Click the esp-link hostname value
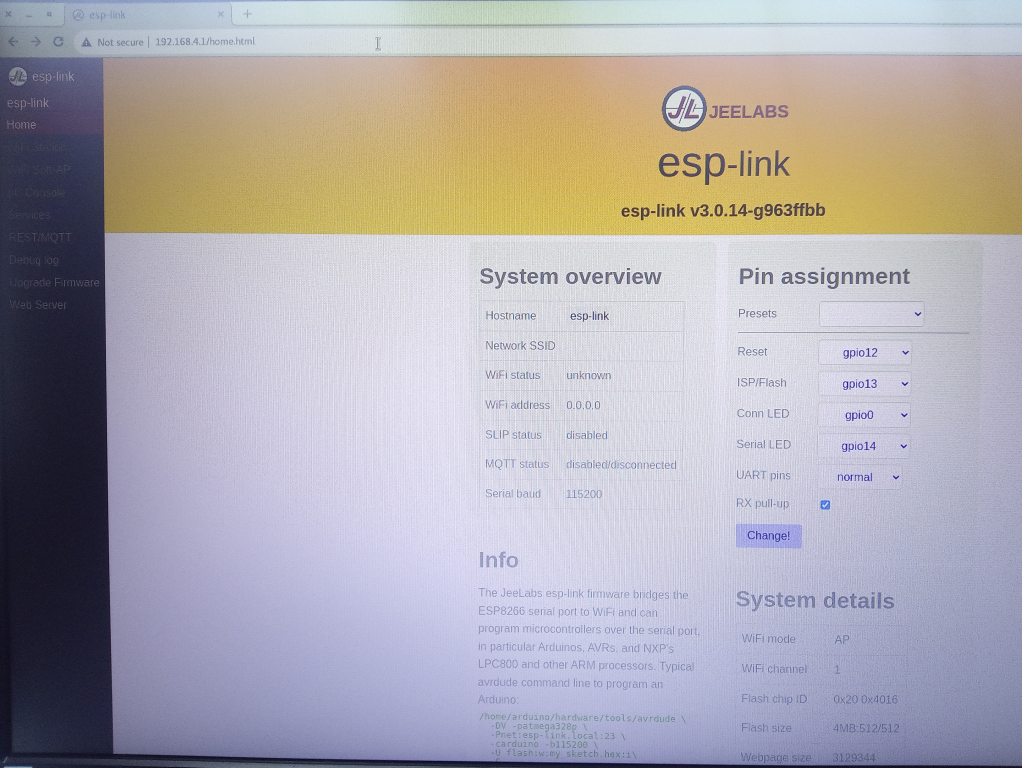Viewport: 1022px width, 768px height. click(589, 316)
